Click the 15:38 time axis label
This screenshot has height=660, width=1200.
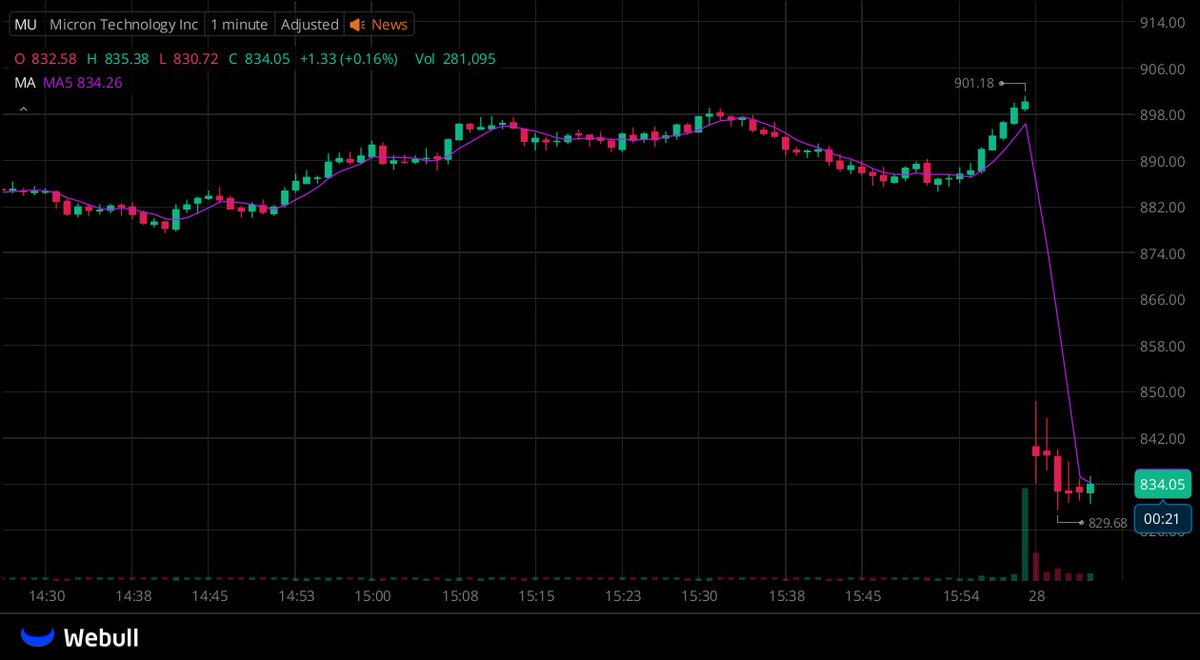coord(786,596)
